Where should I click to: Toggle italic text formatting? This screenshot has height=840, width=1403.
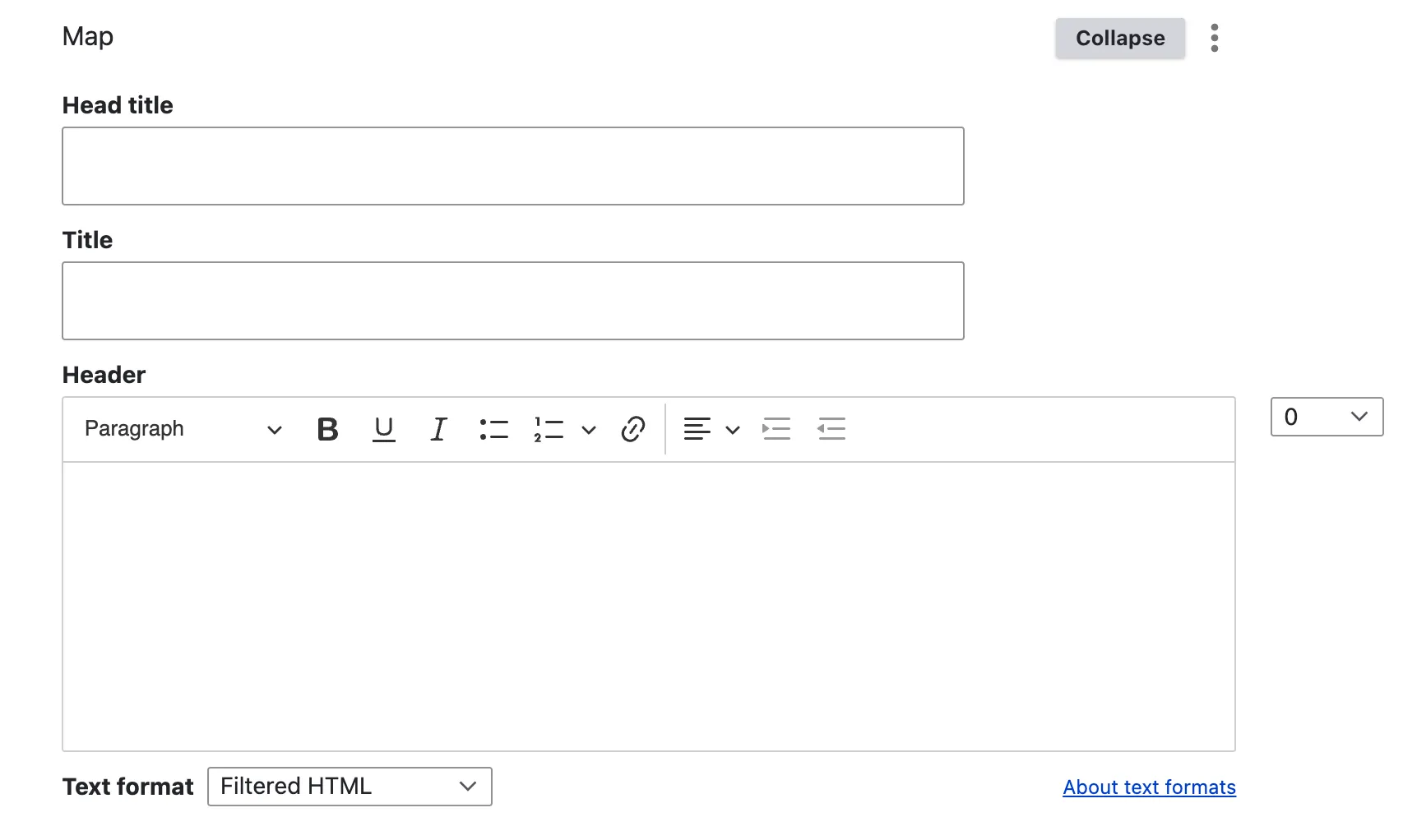pyautogui.click(x=438, y=429)
